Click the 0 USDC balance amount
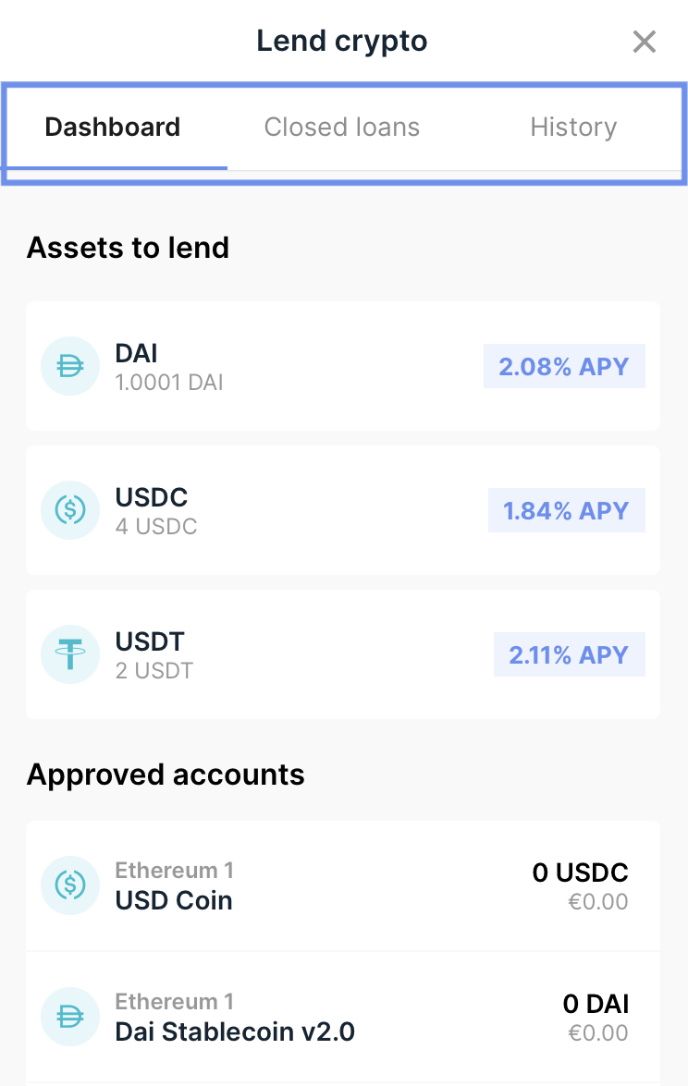 pos(580,872)
